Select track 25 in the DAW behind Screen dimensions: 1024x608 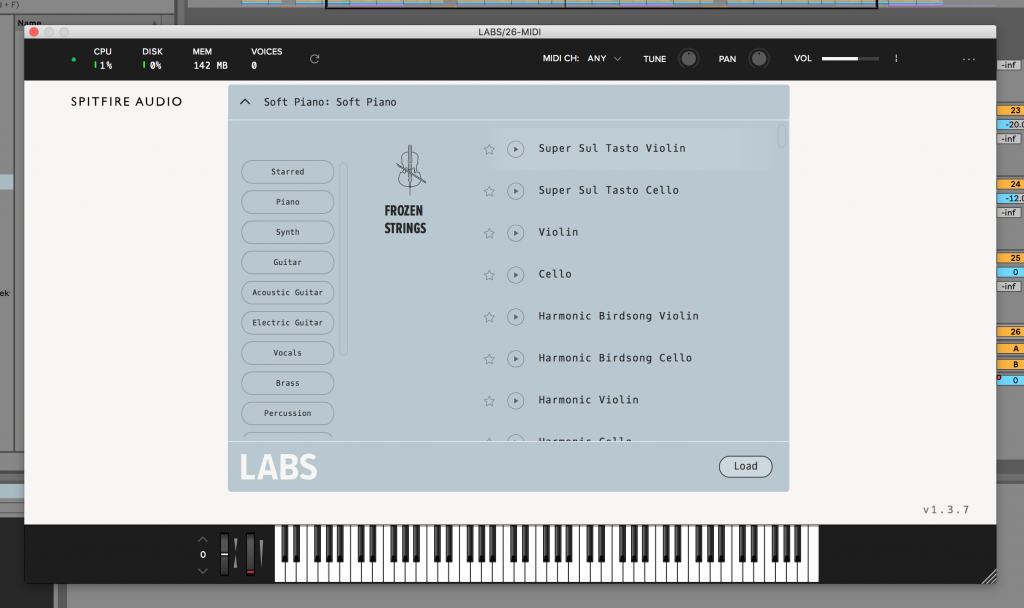[1010, 258]
